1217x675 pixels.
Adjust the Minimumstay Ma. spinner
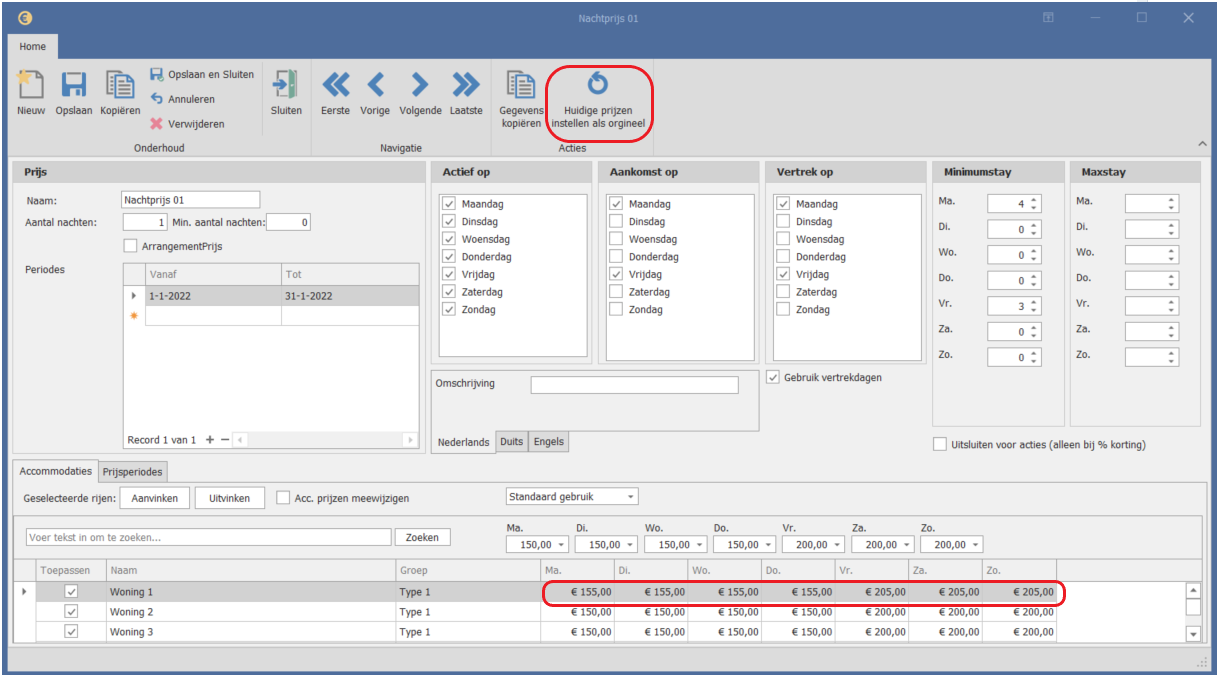1034,204
